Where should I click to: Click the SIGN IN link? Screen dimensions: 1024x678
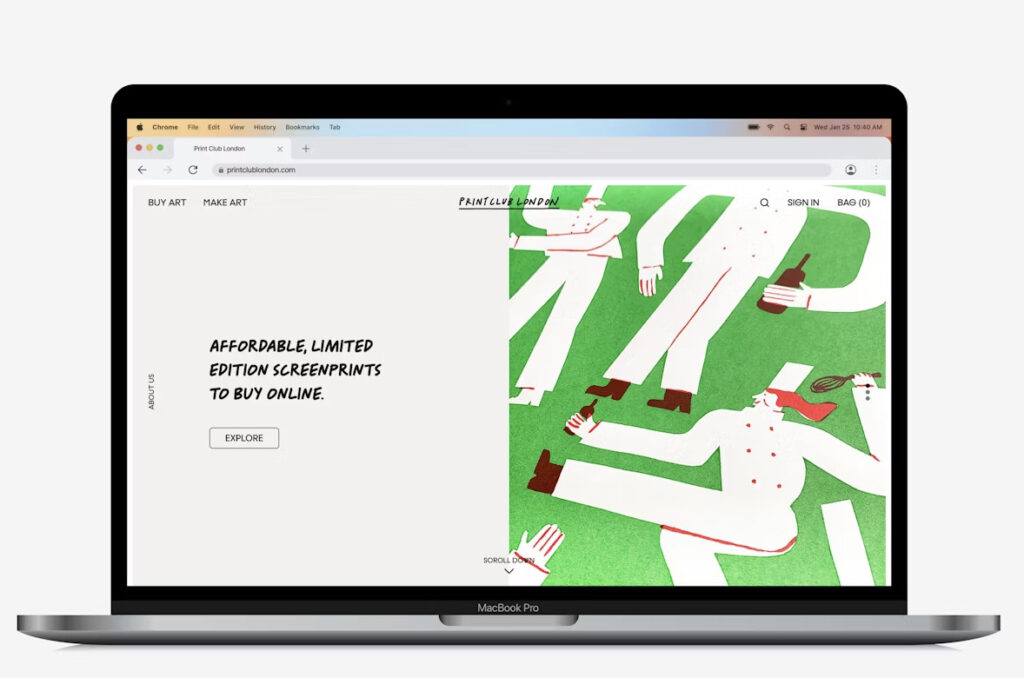(803, 202)
